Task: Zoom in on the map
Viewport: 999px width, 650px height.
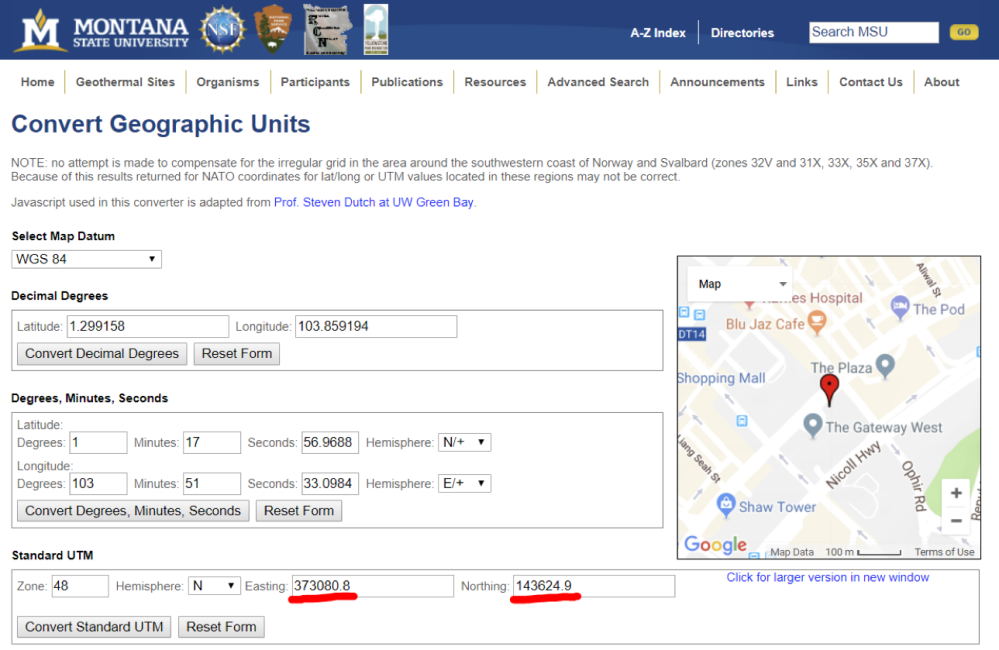Action: tap(956, 493)
